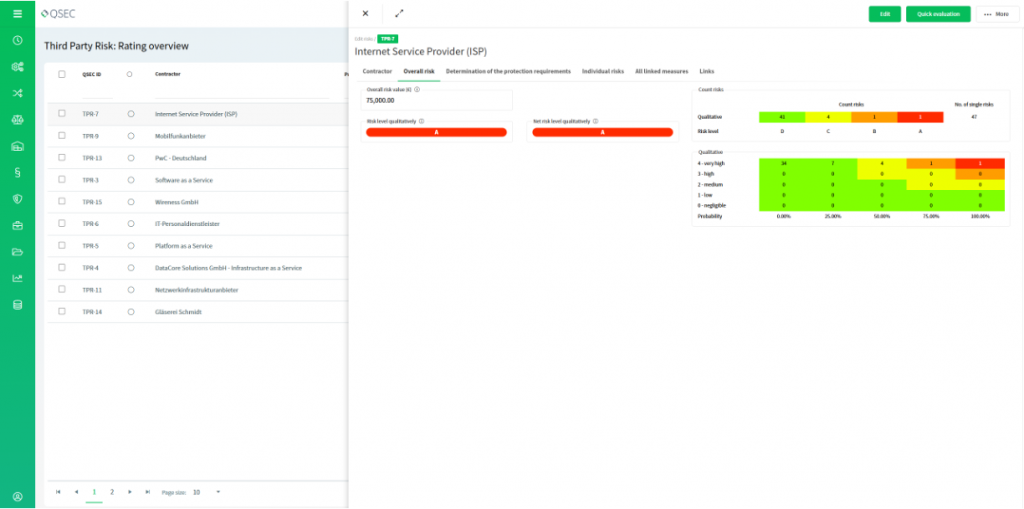Click the database icon in the sidebar
This screenshot has width=1024, height=509.
point(17,304)
